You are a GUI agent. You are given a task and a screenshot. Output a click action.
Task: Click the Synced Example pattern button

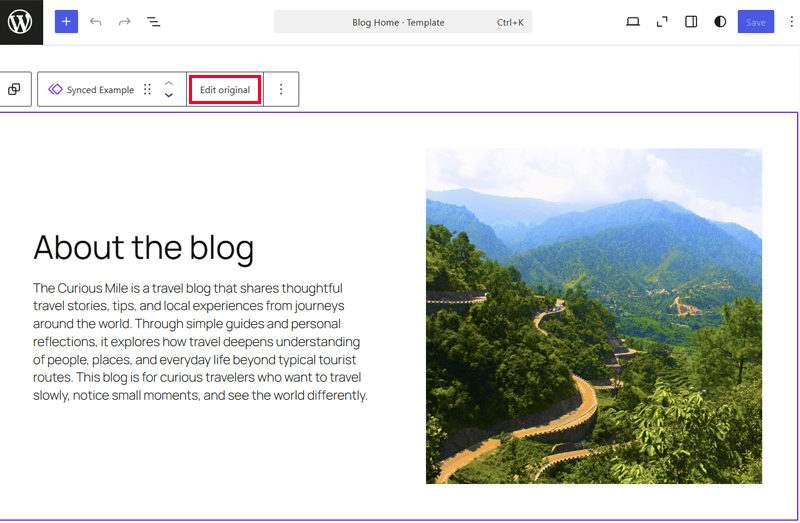click(x=91, y=90)
